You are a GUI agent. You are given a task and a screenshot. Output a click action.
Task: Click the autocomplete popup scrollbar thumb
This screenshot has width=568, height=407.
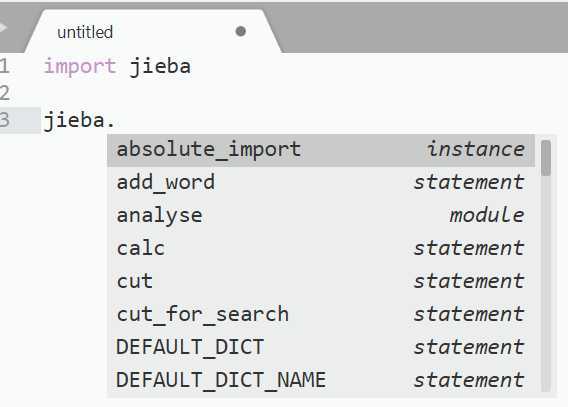tap(546, 158)
